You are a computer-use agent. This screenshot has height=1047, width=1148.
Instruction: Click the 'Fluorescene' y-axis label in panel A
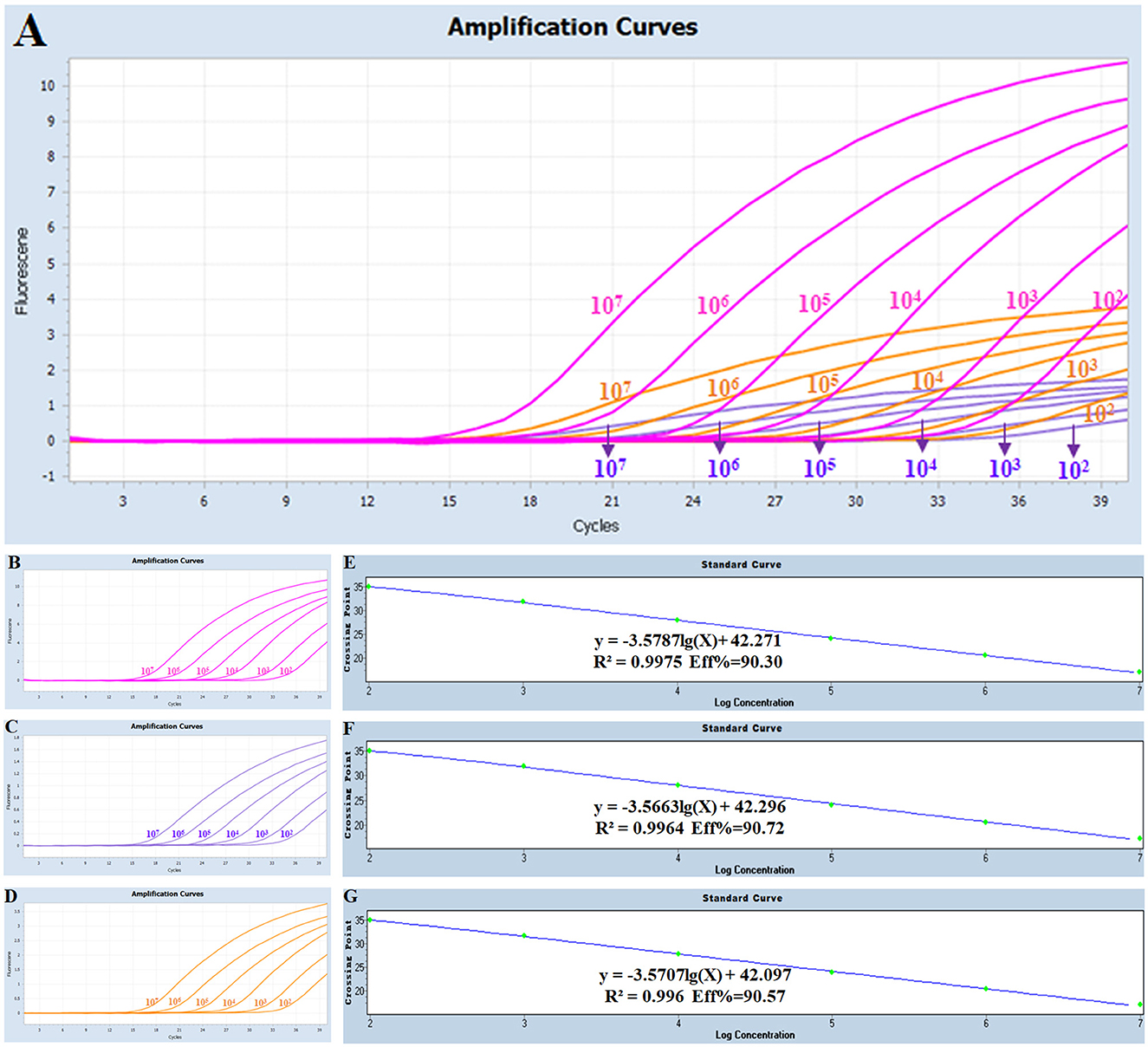coord(22,271)
